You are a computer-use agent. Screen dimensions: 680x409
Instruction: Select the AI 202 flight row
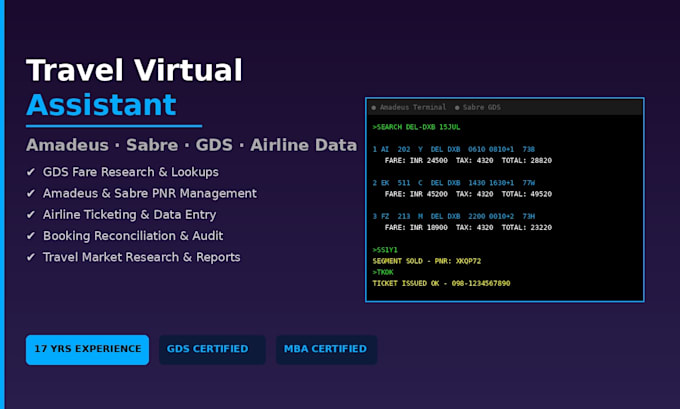point(454,149)
